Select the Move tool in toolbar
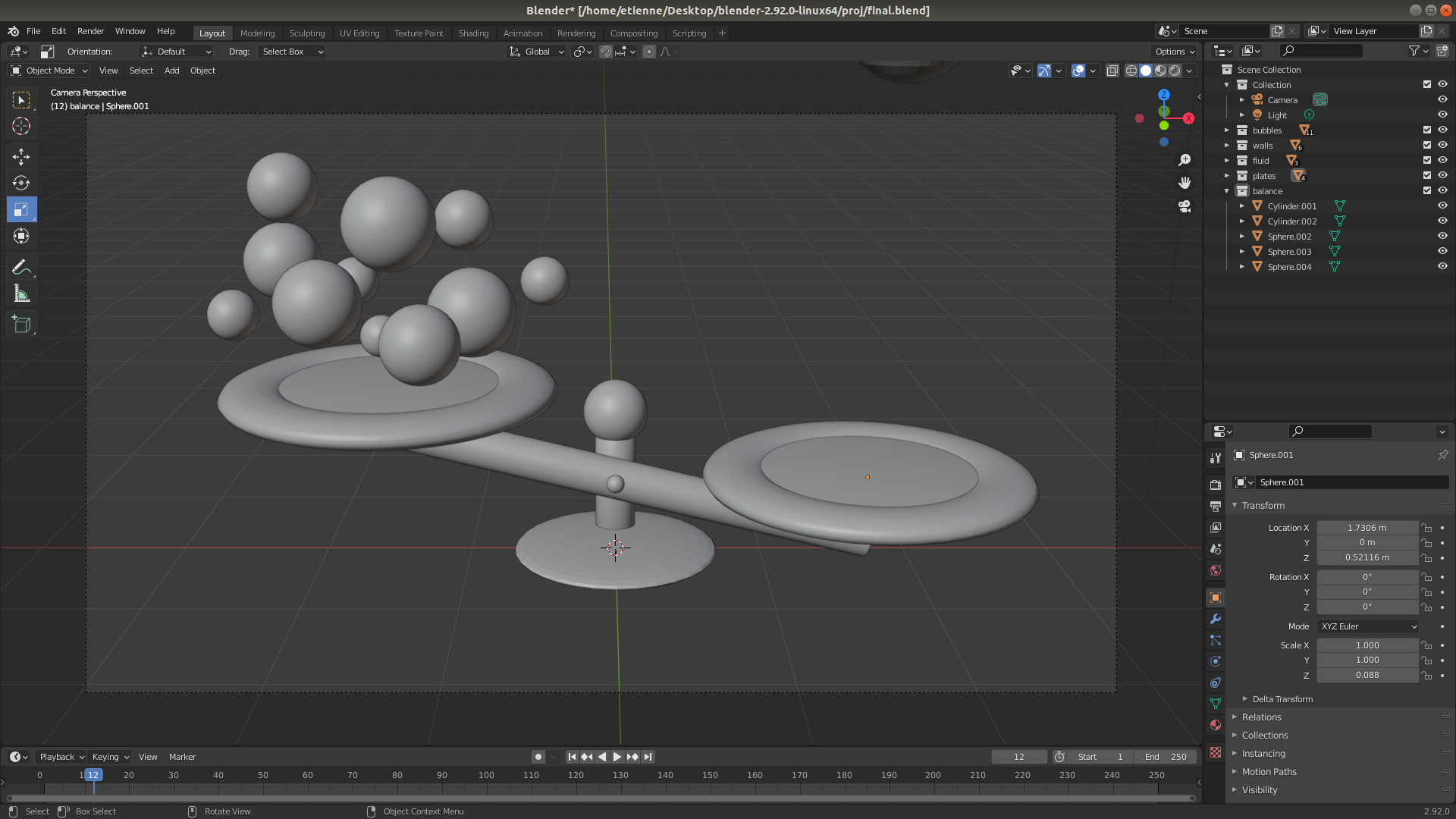This screenshot has height=819, width=1456. (21, 156)
